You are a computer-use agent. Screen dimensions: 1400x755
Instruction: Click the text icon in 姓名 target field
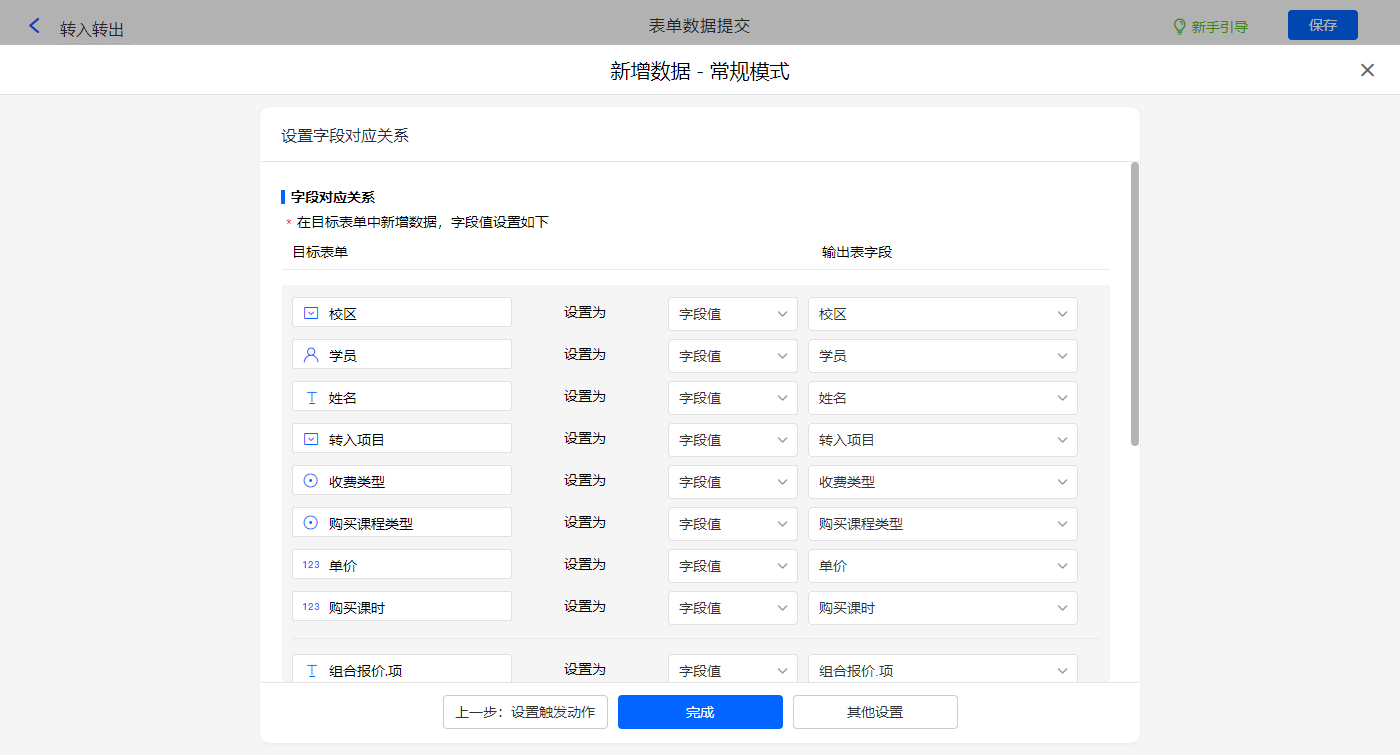(311, 397)
